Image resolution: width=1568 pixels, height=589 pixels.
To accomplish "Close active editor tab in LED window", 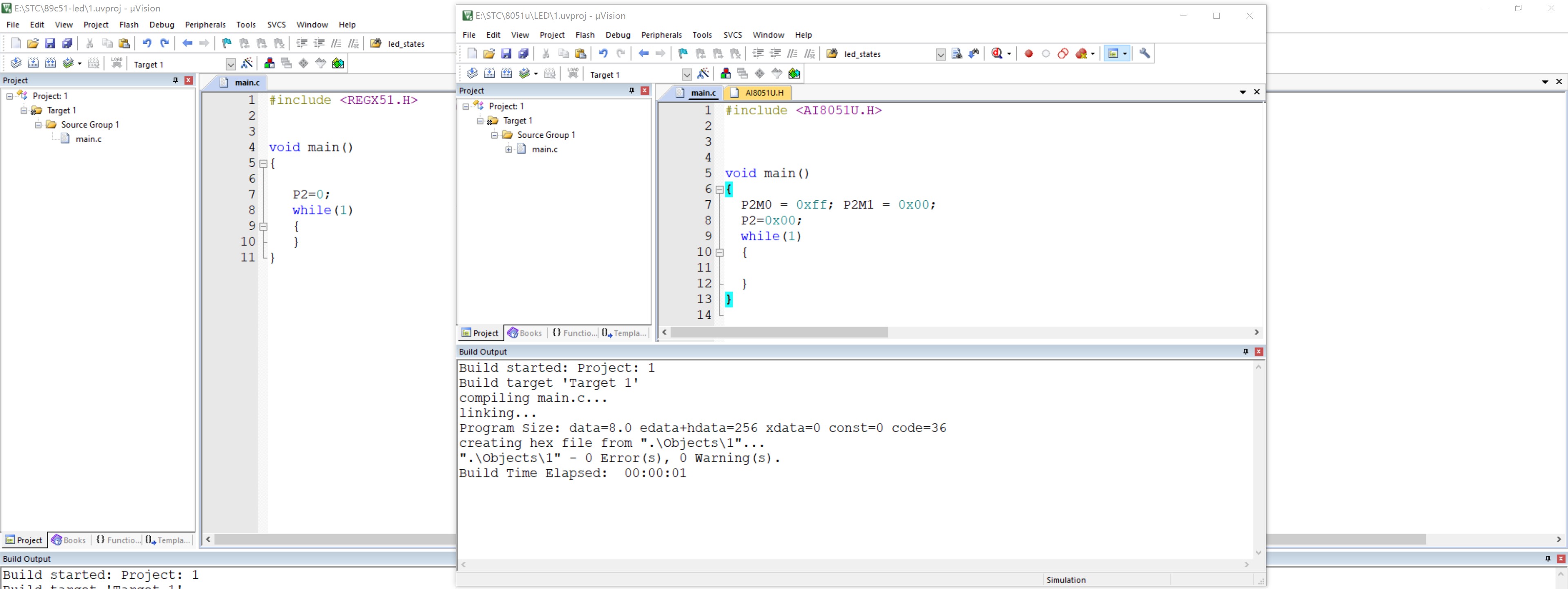I will [1257, 92].
